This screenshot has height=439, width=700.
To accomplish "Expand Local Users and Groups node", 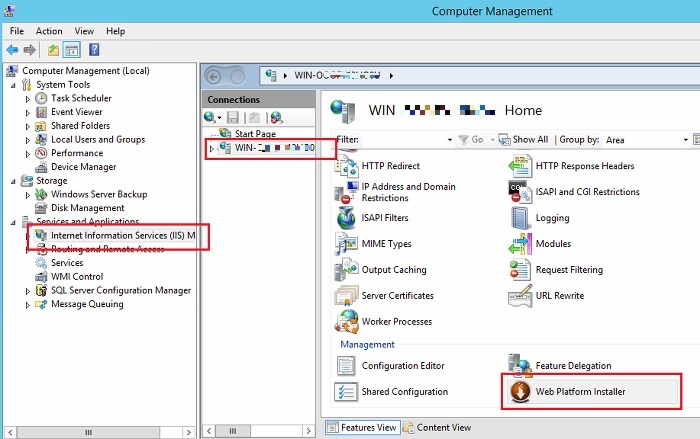I will click(28, 140).
